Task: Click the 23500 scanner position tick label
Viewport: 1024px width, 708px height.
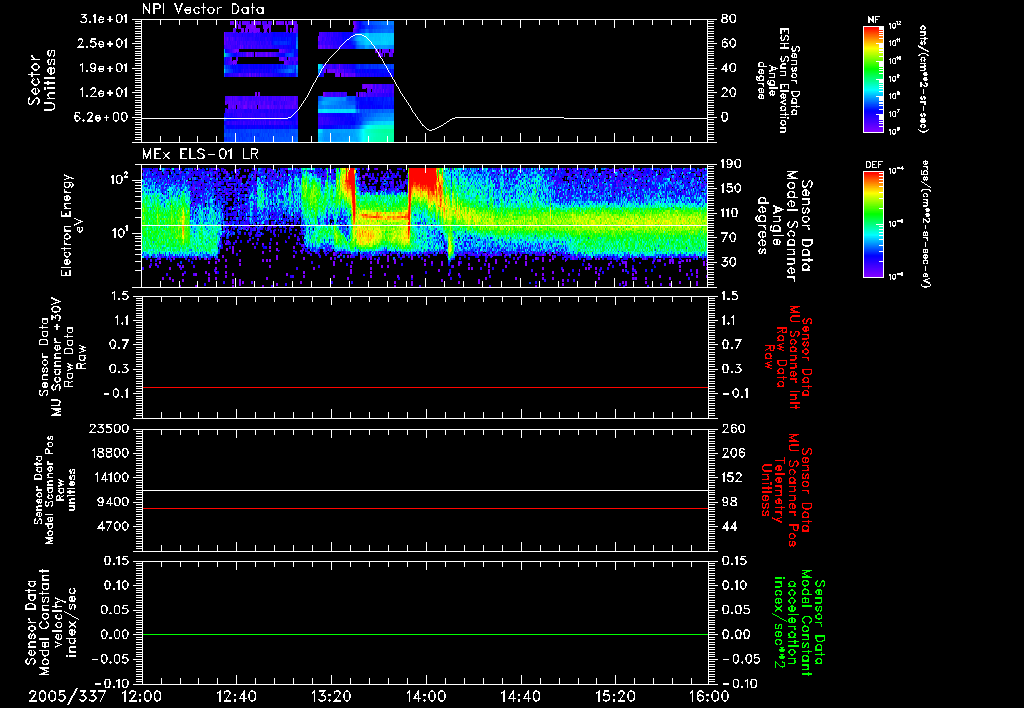Action: pos(109,428)
